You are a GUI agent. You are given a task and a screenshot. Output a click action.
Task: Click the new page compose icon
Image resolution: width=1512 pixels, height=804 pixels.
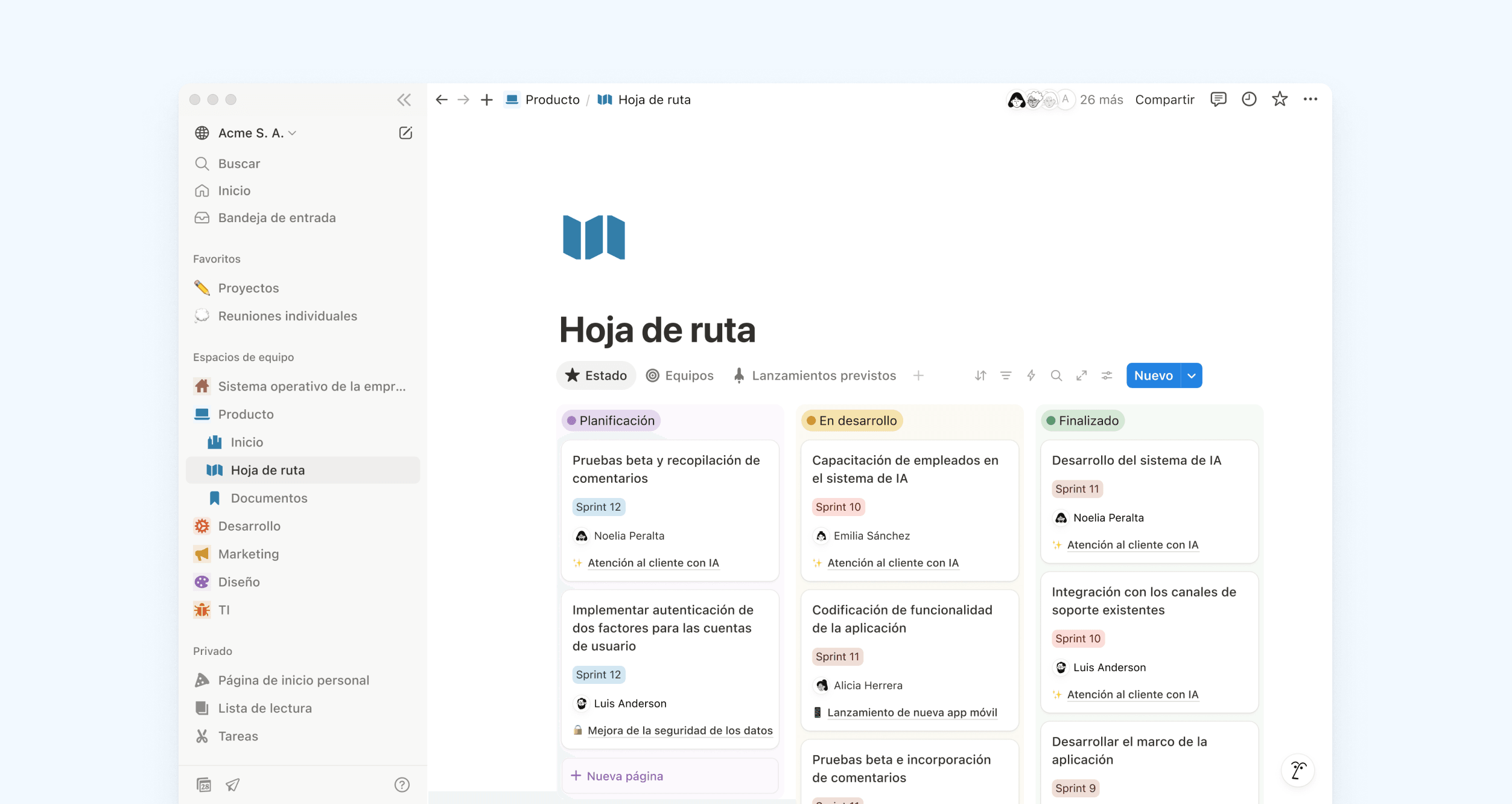[405, 133]
